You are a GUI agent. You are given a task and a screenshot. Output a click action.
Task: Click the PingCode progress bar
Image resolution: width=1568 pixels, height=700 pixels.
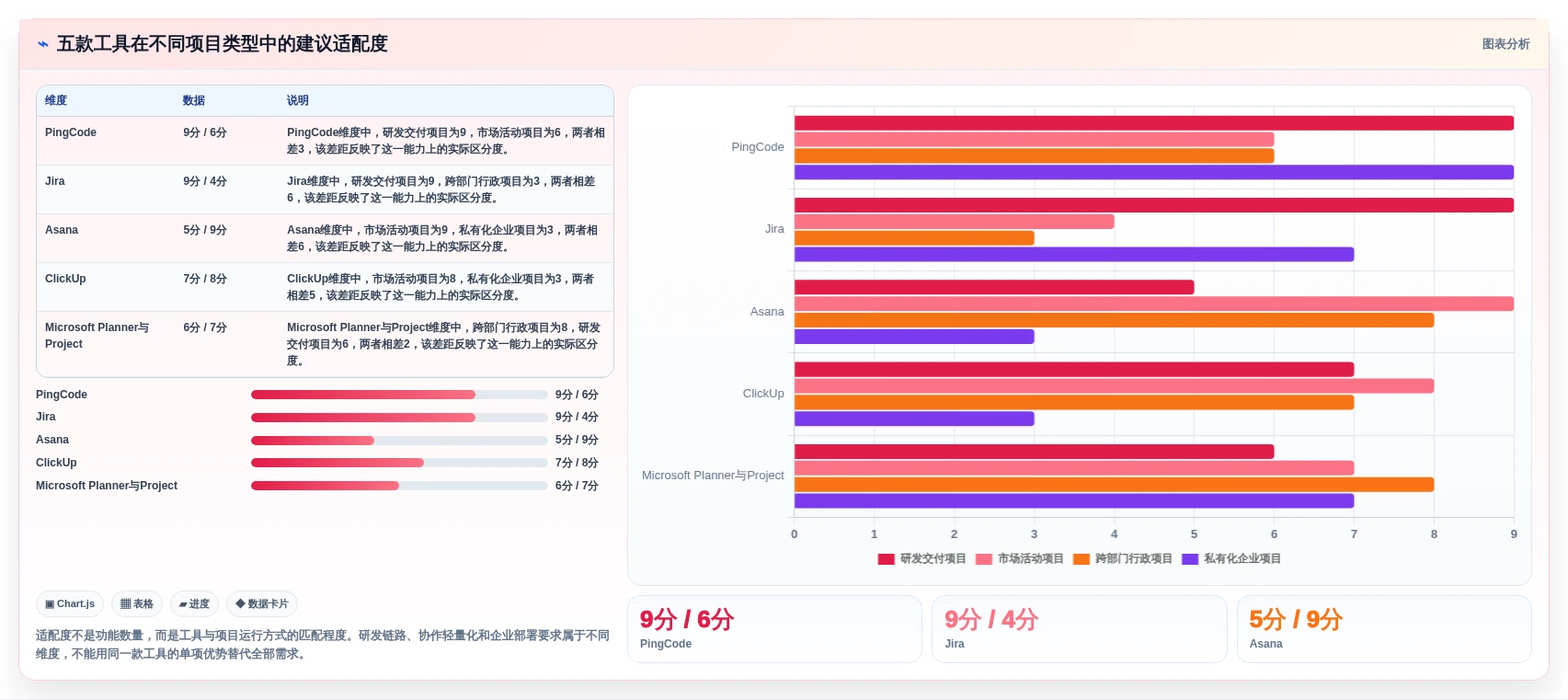click(x=399, y=395)
